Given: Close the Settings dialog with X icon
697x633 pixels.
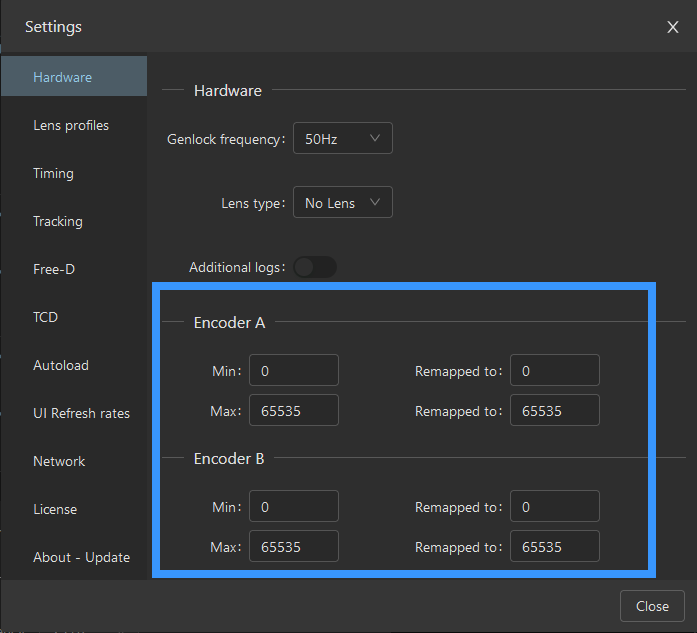Looking at the screenshot, I should [673, 27].
